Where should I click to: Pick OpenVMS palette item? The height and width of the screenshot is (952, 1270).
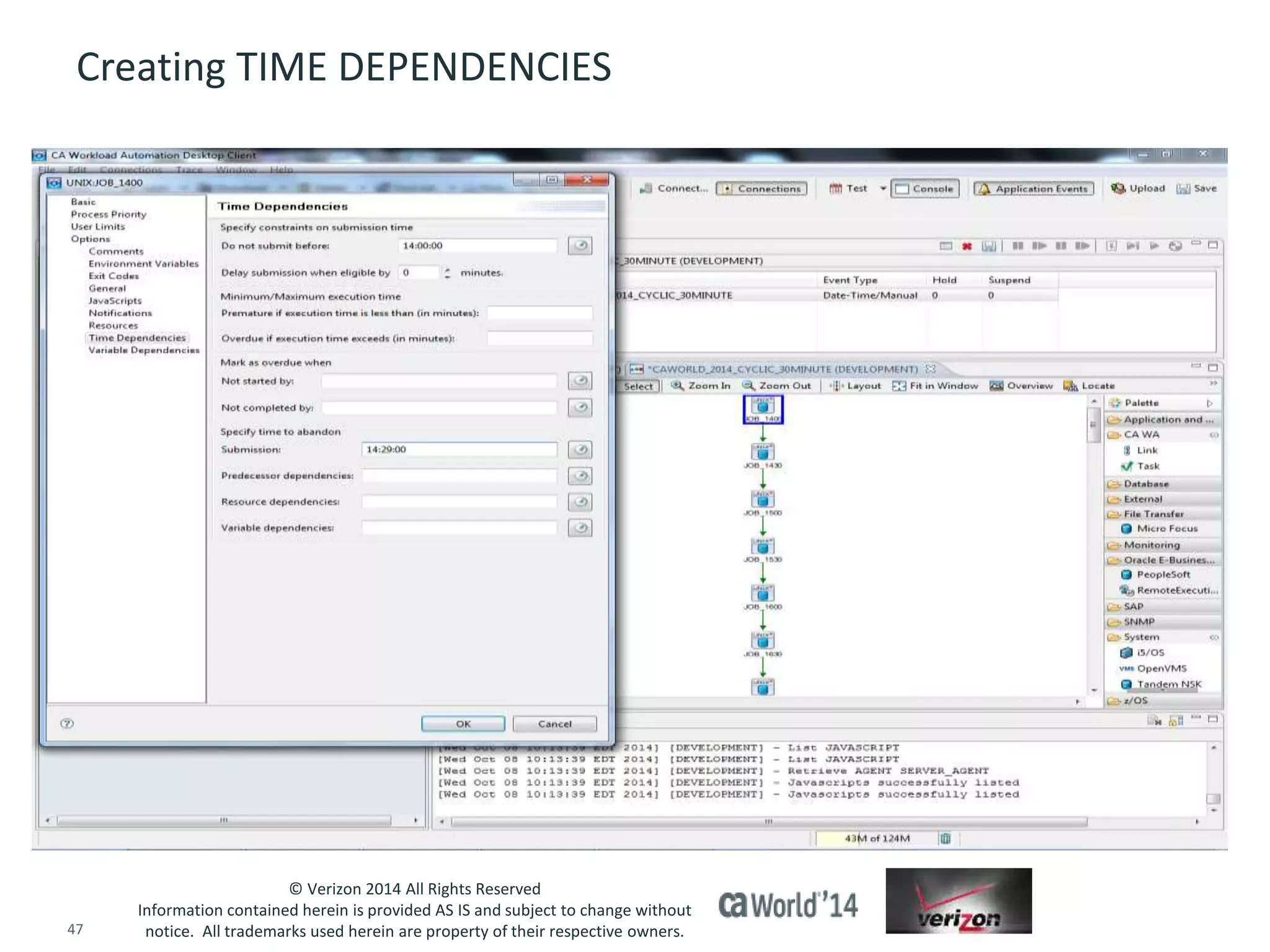1153,669
